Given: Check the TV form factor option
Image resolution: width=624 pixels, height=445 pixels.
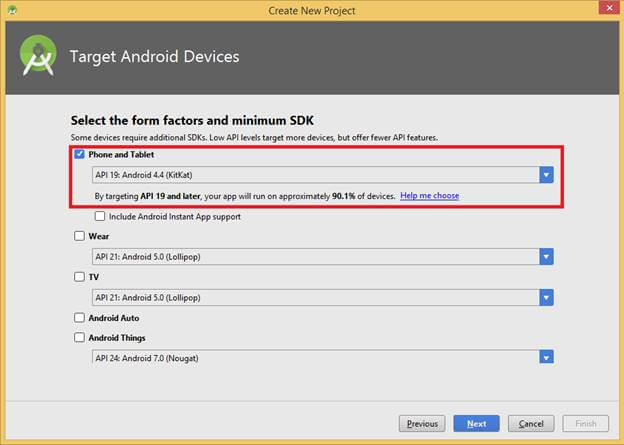Looking at the screenshot, I should (x=79, y=276).
